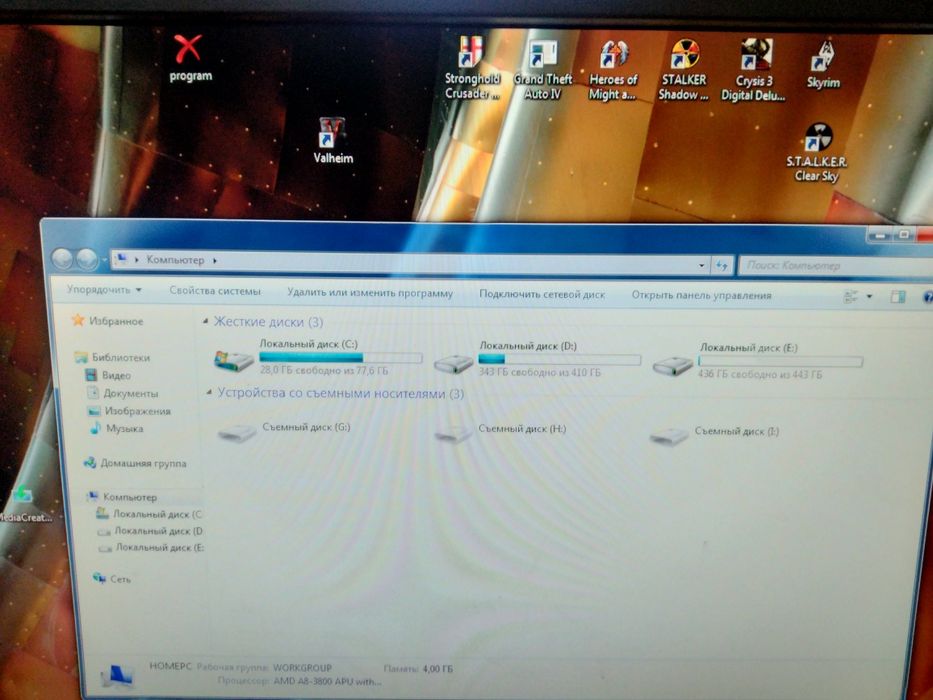Click 'Подключить сетевой диск'
Viewport: 933px width, 700px height.
click(x=542, y=294)
